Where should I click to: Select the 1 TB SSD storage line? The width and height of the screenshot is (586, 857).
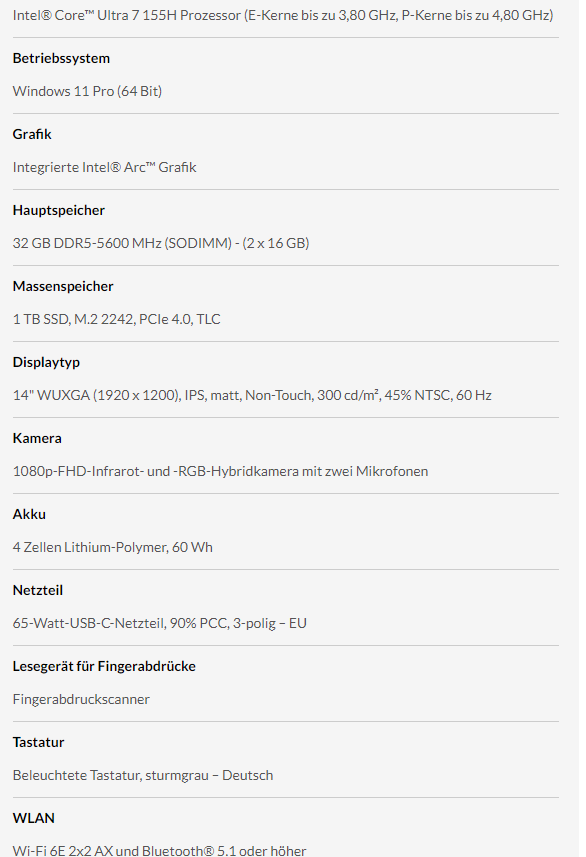pos(116,319)
